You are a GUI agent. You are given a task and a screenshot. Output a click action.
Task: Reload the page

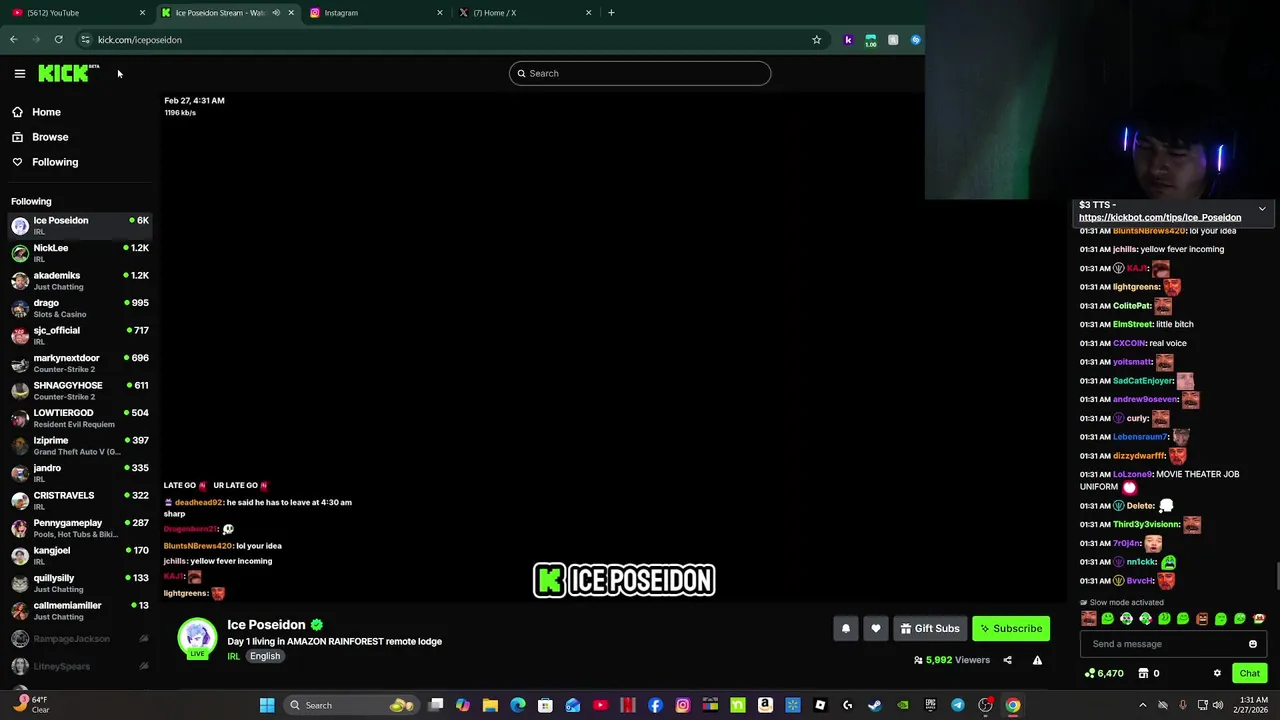[x=59, y=40]
